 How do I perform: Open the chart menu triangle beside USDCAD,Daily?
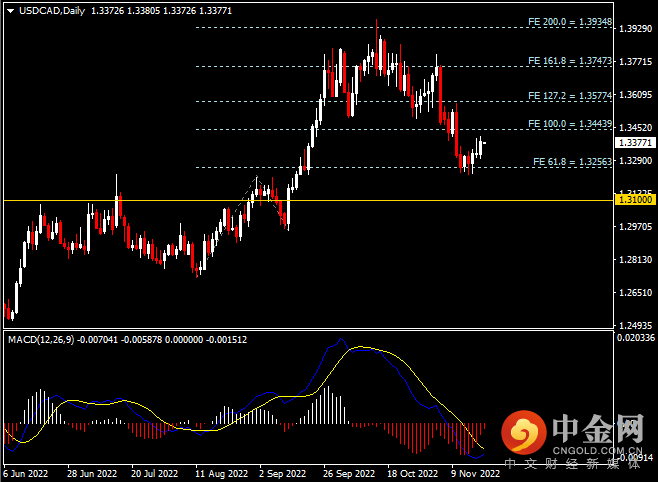pyautogui.click(x=10, y=11)
